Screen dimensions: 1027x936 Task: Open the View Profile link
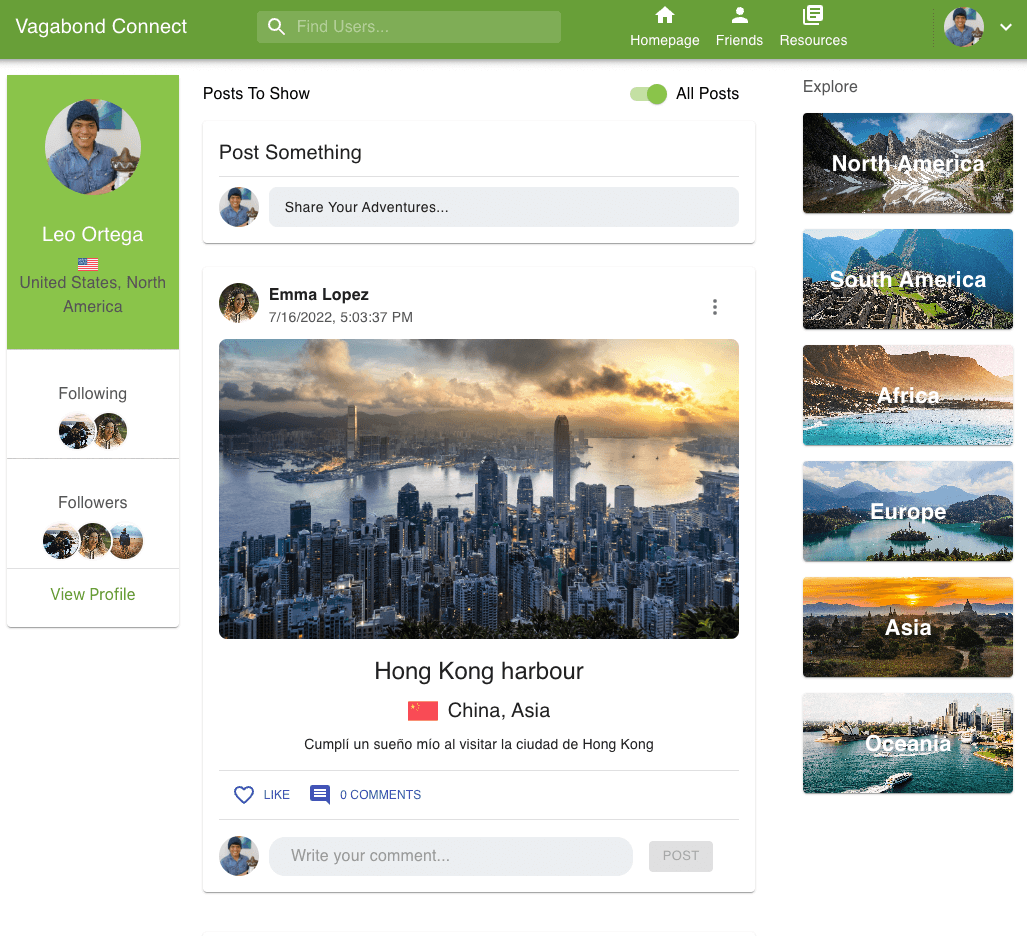coord(93,594)
